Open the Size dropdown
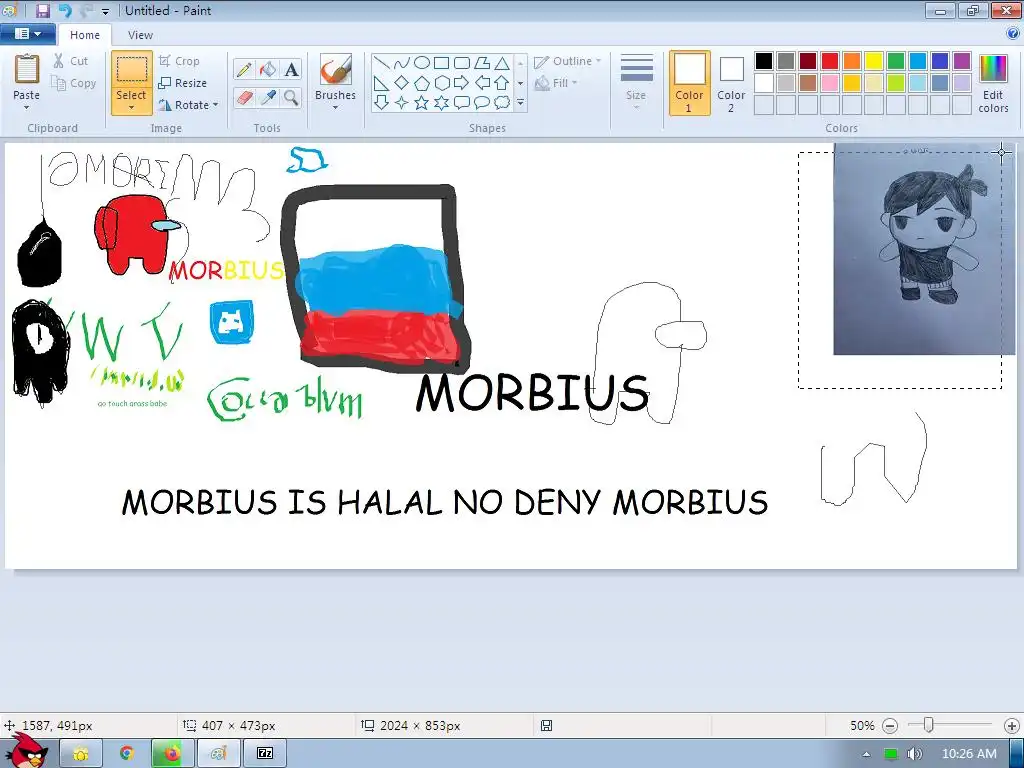1024x768 pixels. click(636, 83)
